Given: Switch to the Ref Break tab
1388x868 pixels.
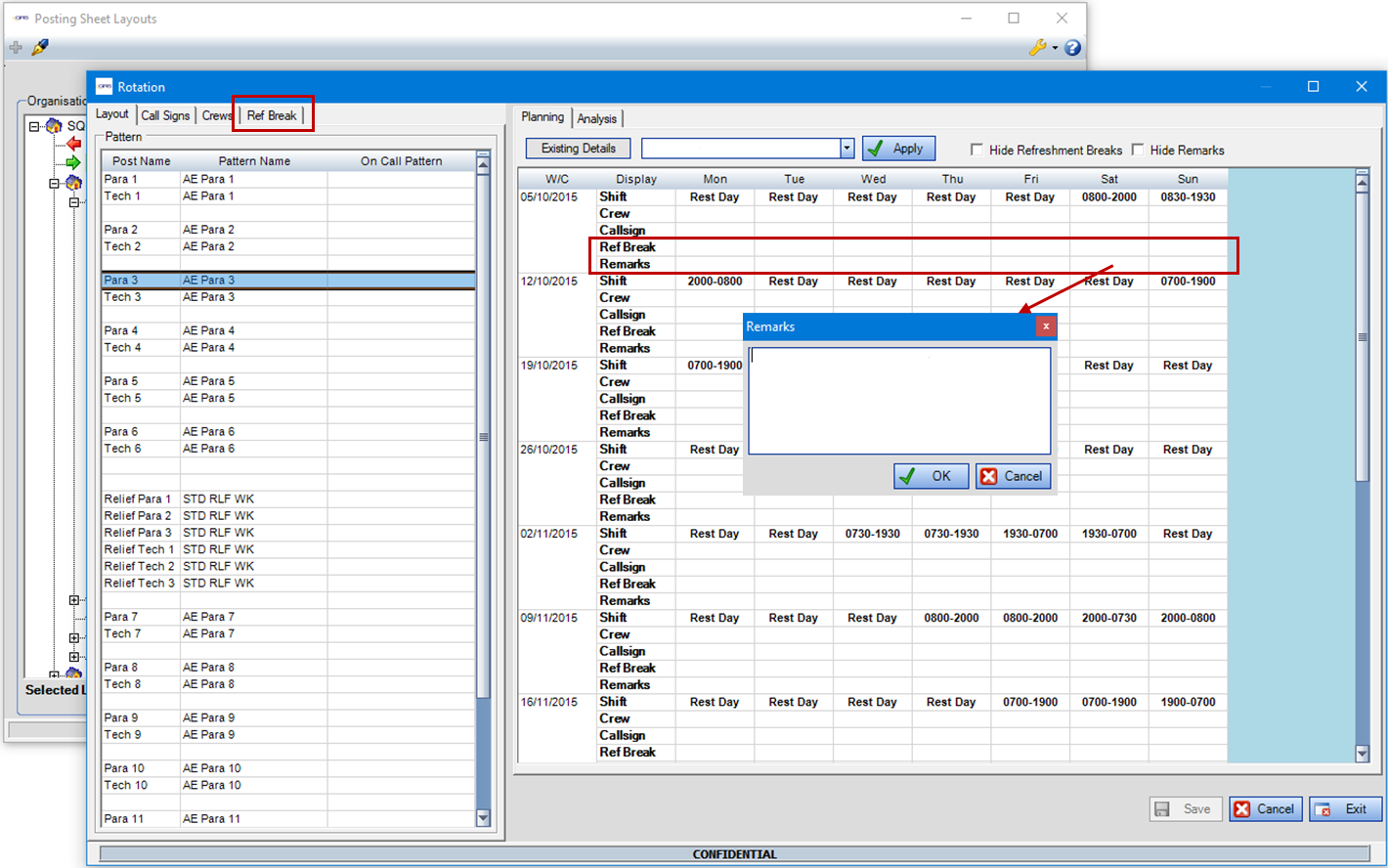Looking at the screenshot, I should [x=272, y=115].
